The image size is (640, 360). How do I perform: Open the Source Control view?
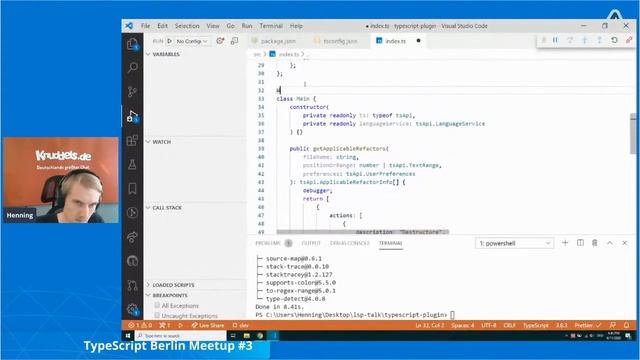tap(132, 91)
